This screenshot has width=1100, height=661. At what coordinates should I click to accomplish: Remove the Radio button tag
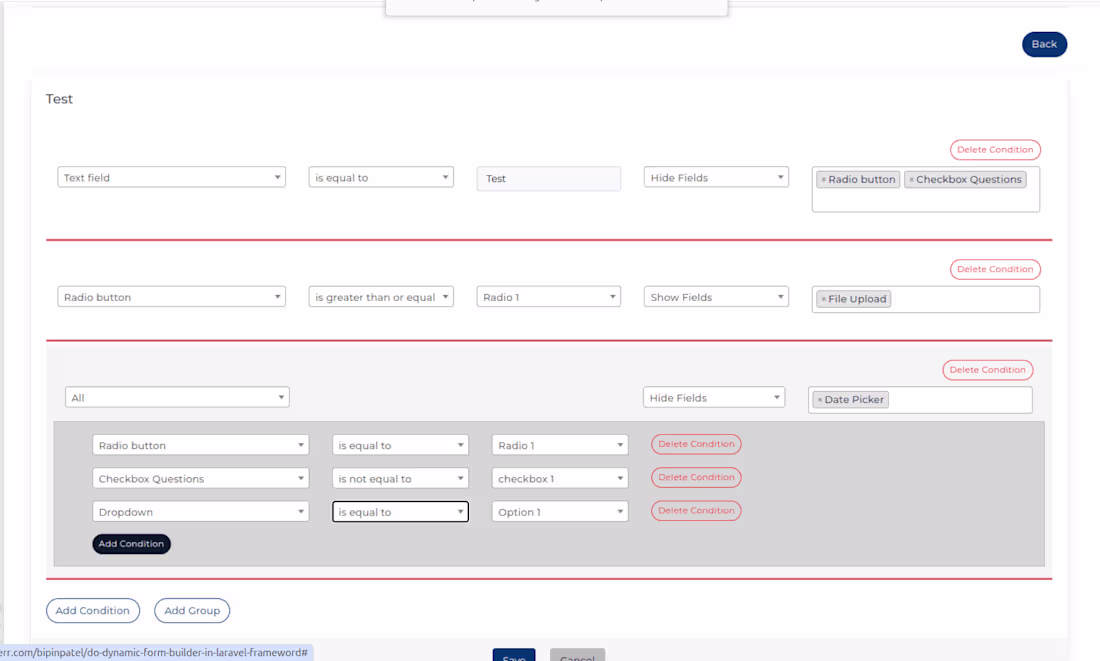tap(824, 180)
